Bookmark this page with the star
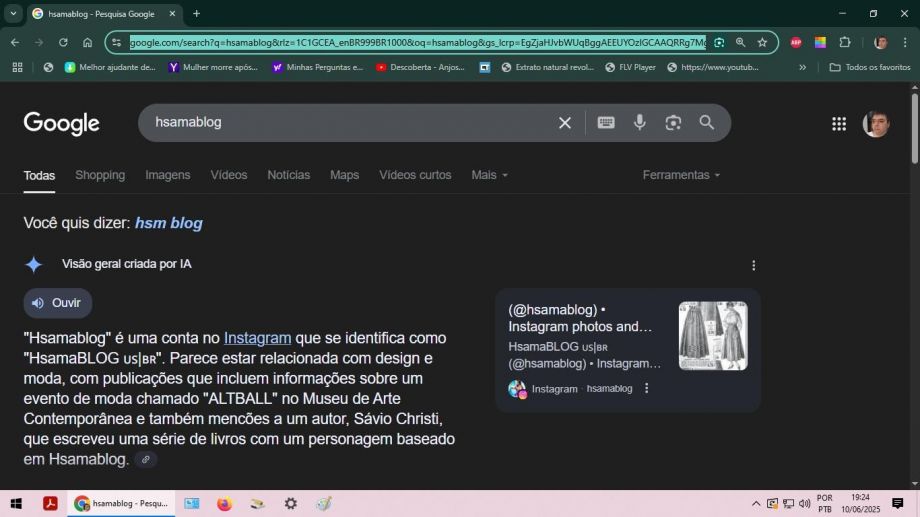This screenshot has height=517, width=920. point(762,42)
